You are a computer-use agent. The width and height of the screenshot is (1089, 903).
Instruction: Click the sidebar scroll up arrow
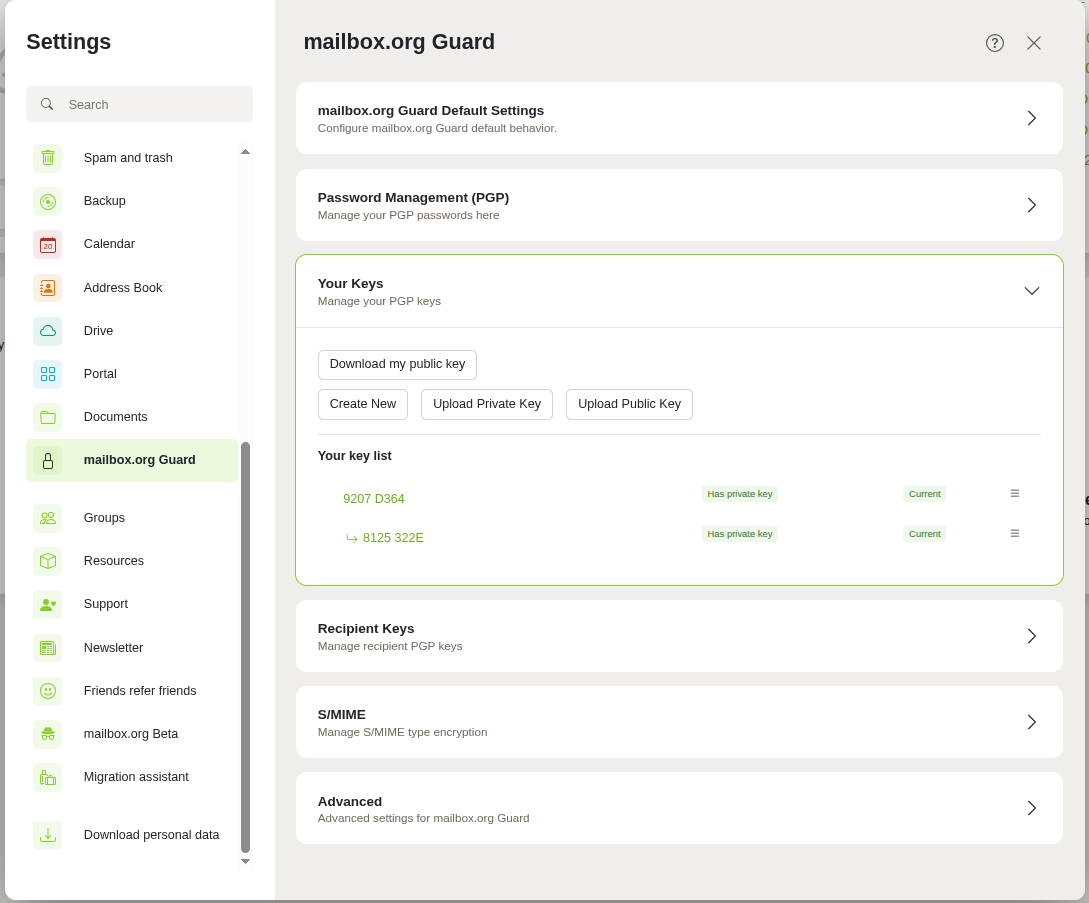pos(245,151)
